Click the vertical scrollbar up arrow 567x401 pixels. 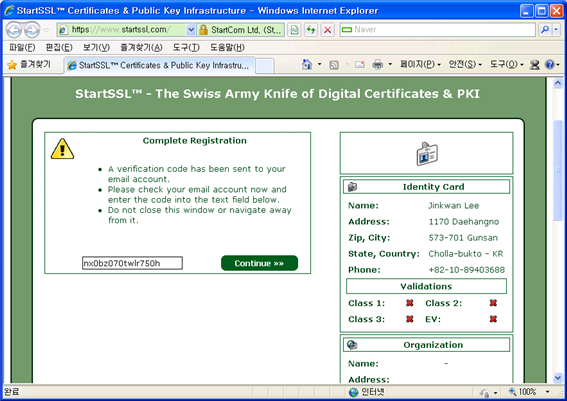[x=558, y=83]
